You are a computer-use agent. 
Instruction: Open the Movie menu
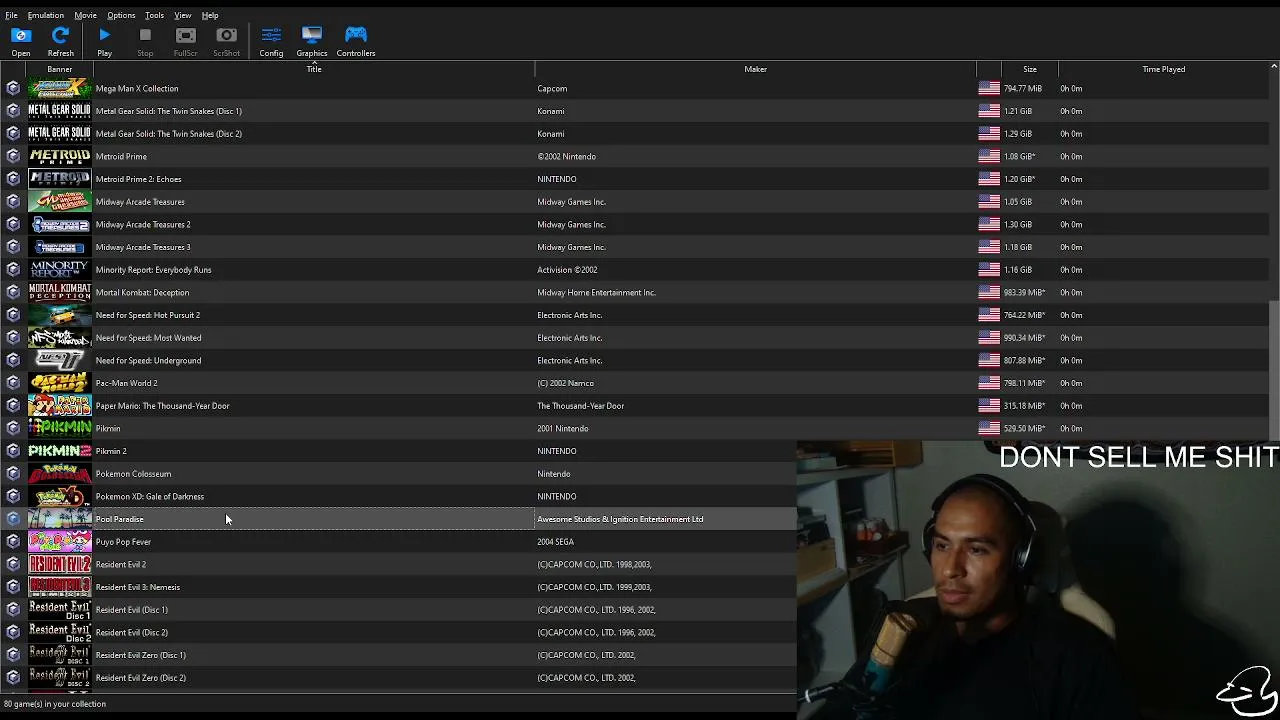pyautogui.click(x=85, y=15)
